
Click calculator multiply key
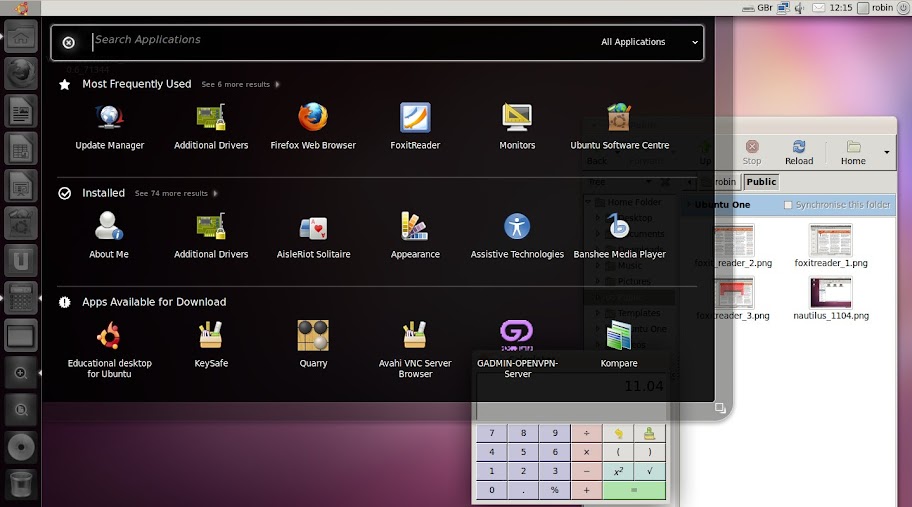(x=586, y=452)
